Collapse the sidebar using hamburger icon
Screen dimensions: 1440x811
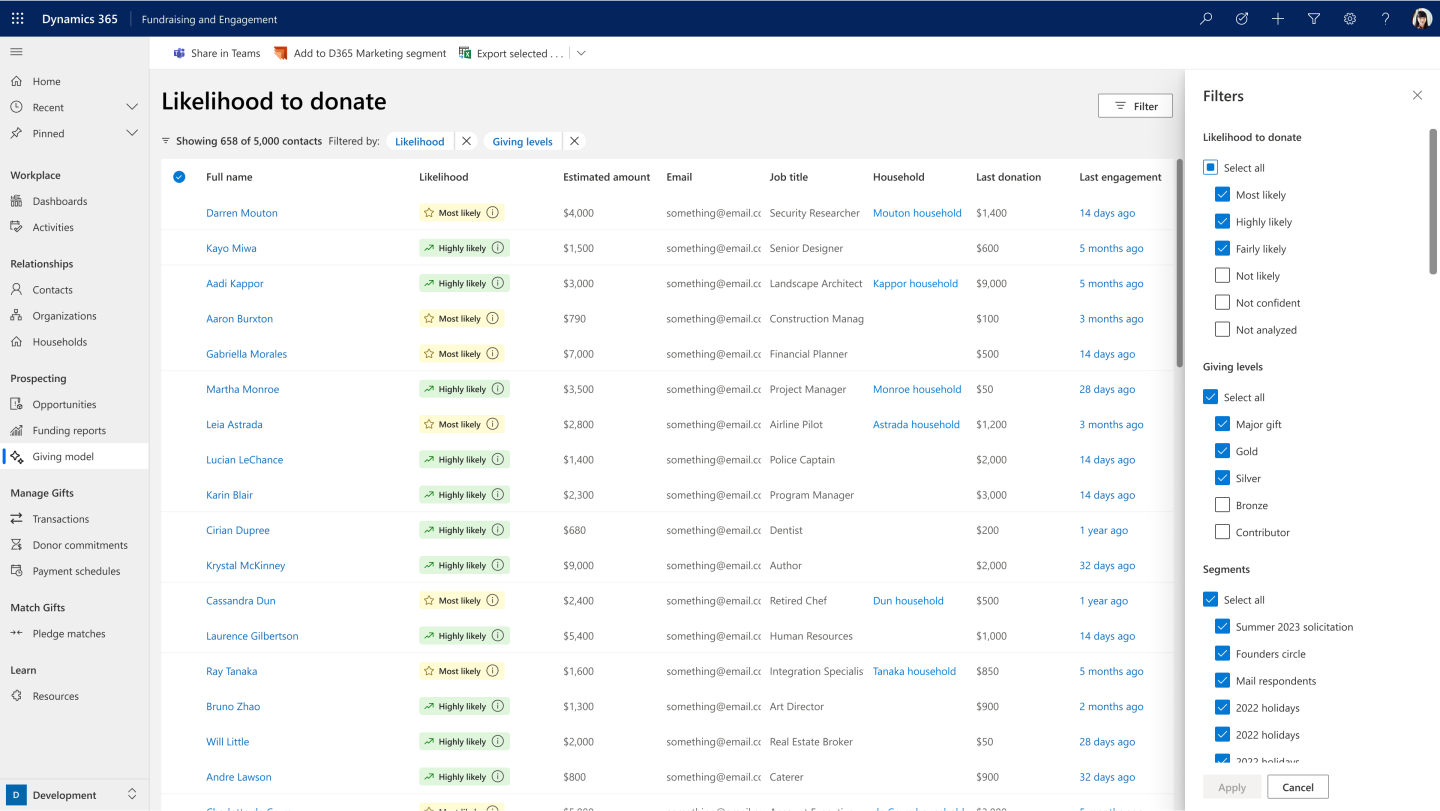16,52
